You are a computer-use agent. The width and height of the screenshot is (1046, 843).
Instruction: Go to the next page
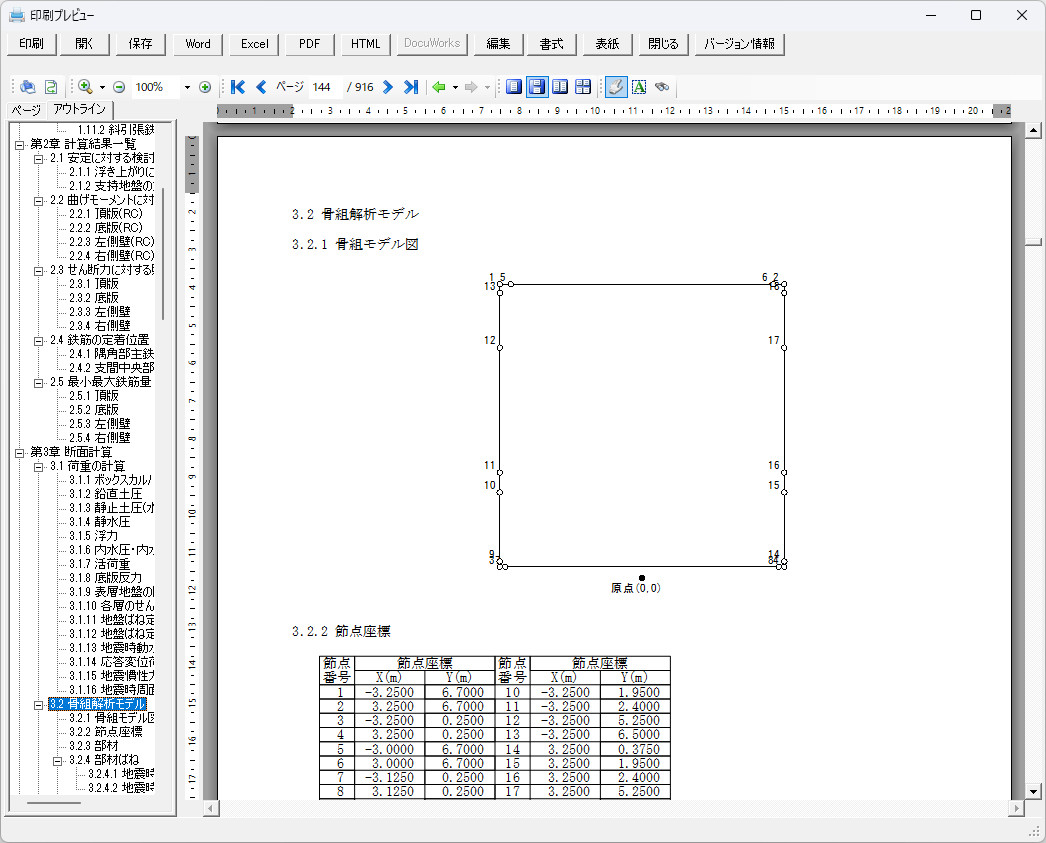(x=388, y=87)
